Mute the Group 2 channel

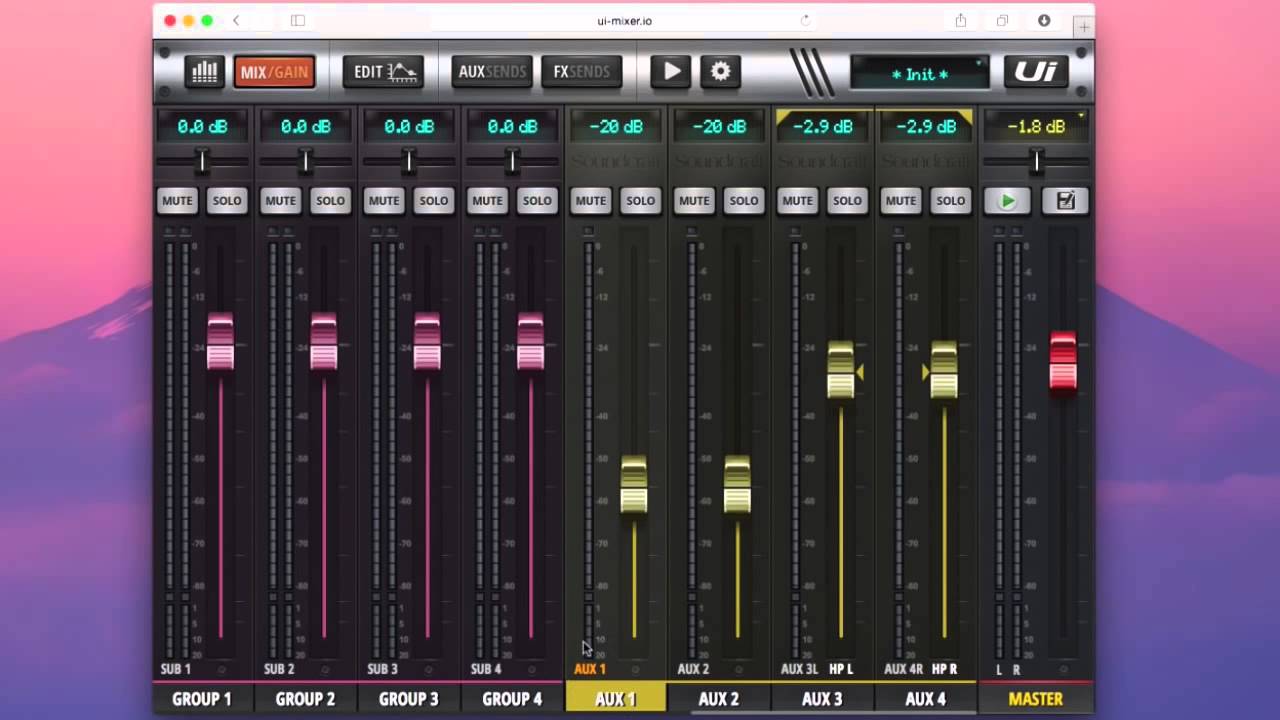[280, 201]
